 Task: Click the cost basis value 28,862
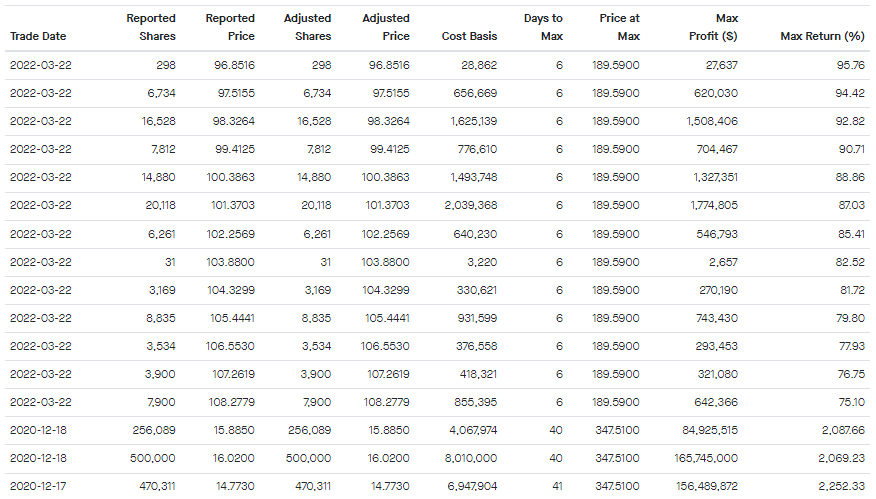click(477, 65)
